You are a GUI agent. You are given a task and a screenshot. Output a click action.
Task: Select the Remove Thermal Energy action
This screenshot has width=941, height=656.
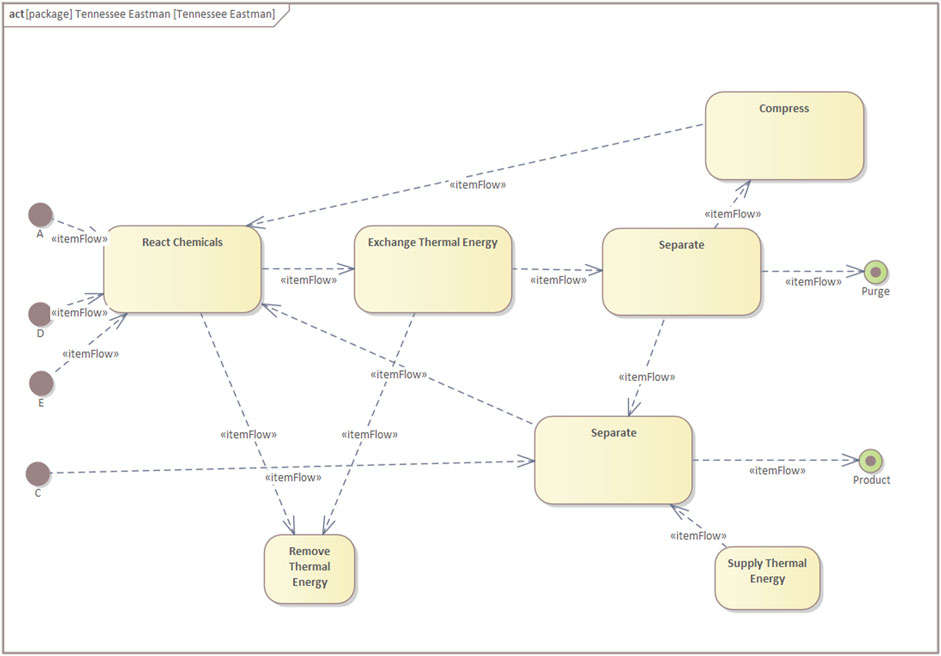tap(310, 569)
